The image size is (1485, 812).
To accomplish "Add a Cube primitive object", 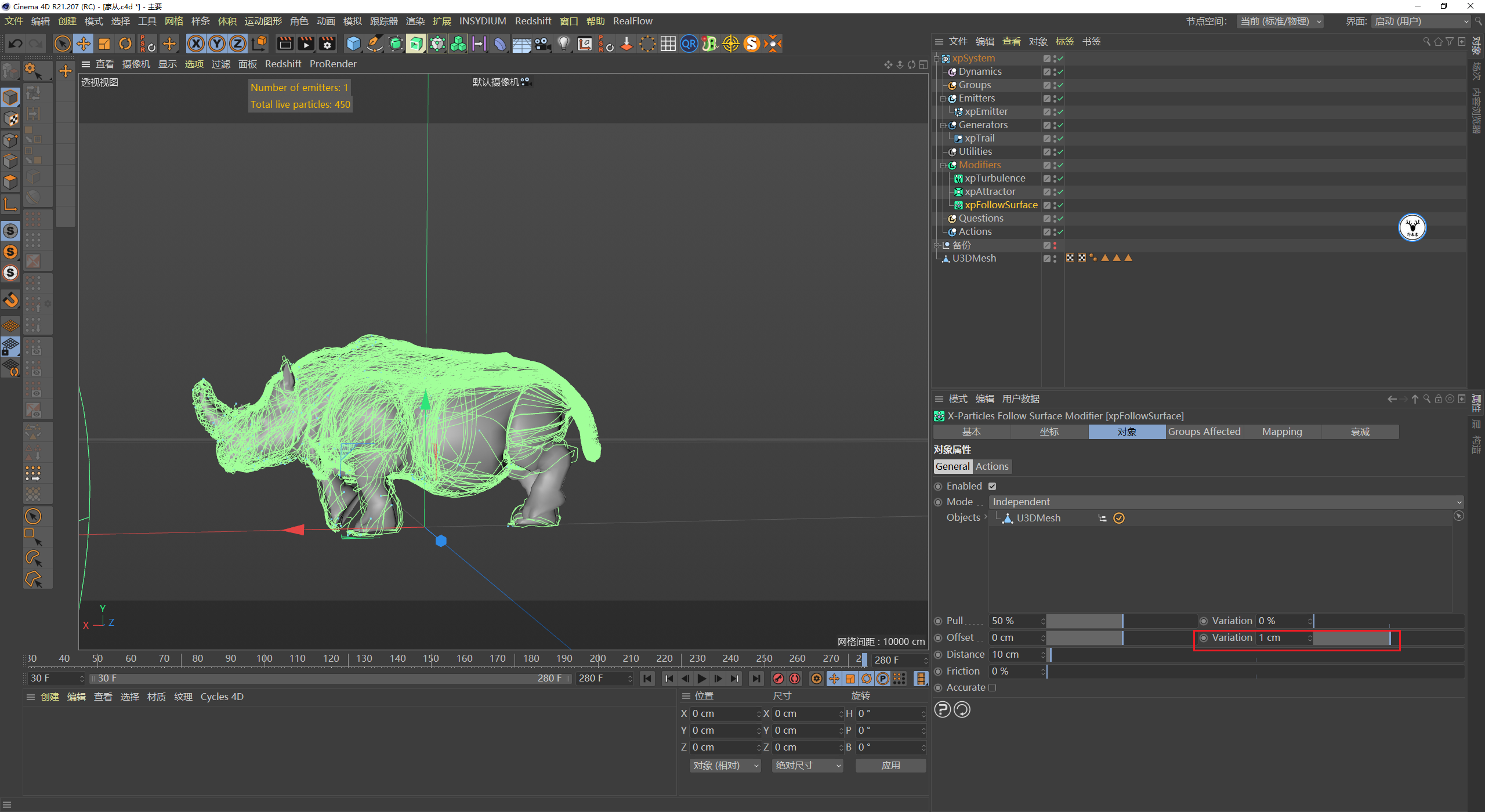I will coord(353,43).
